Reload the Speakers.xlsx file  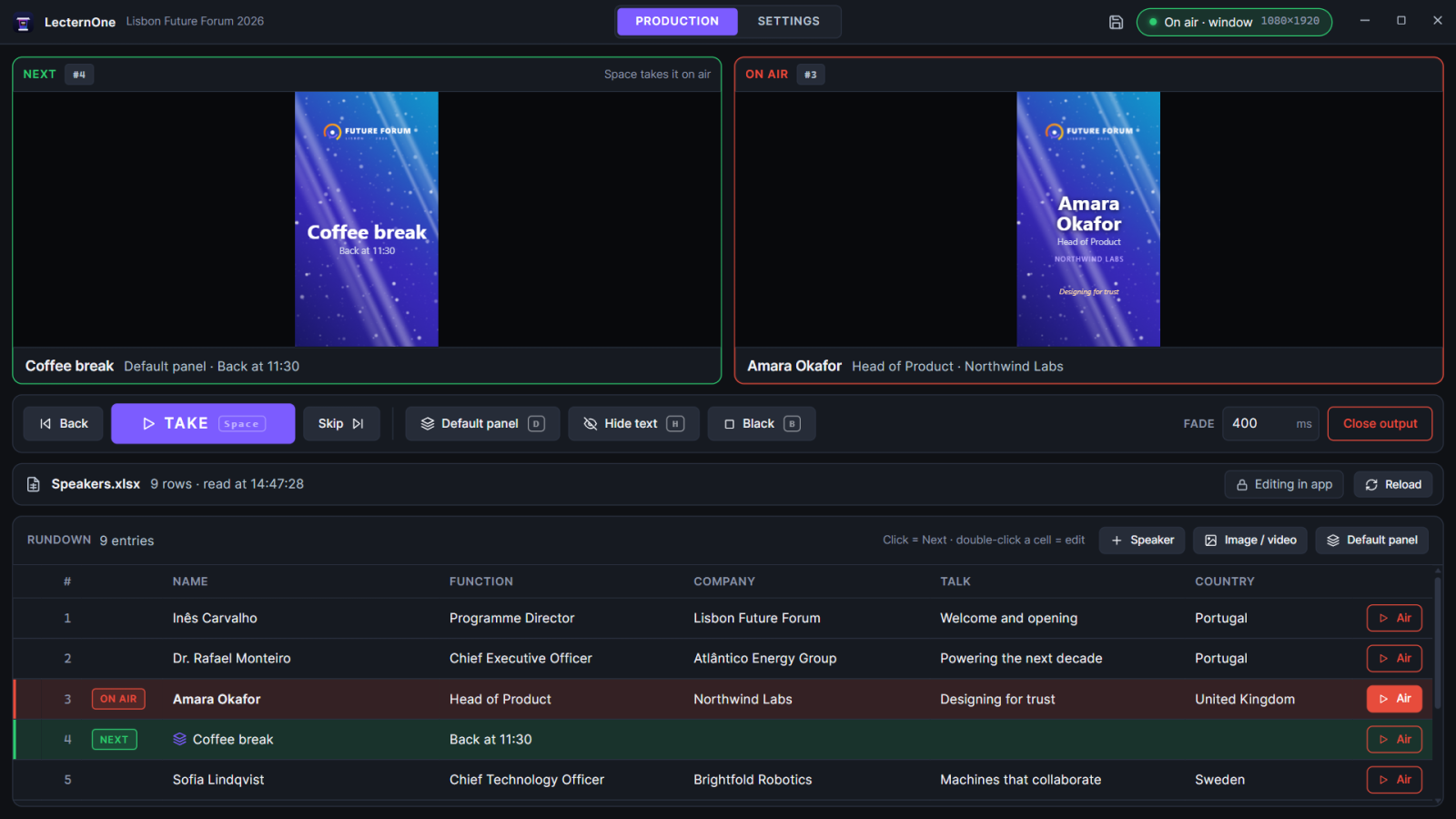[1393, 485]
